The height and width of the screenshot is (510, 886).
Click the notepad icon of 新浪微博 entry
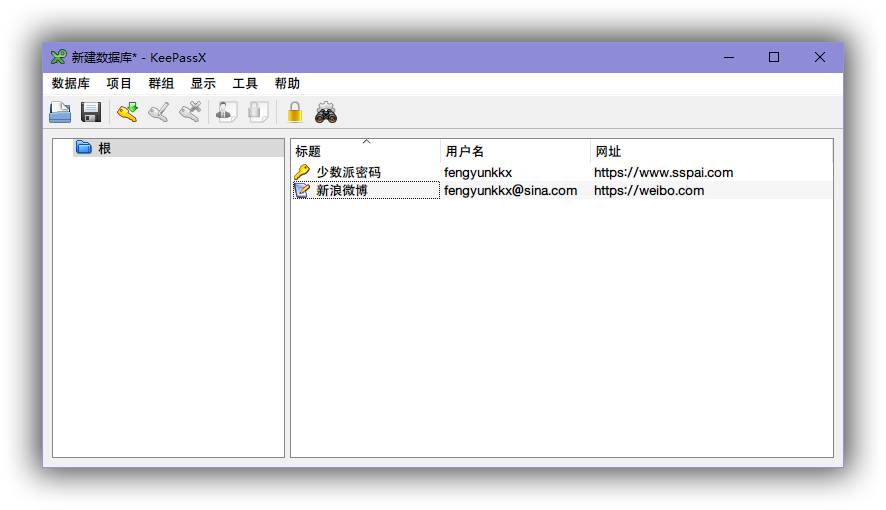coord(302,190)
